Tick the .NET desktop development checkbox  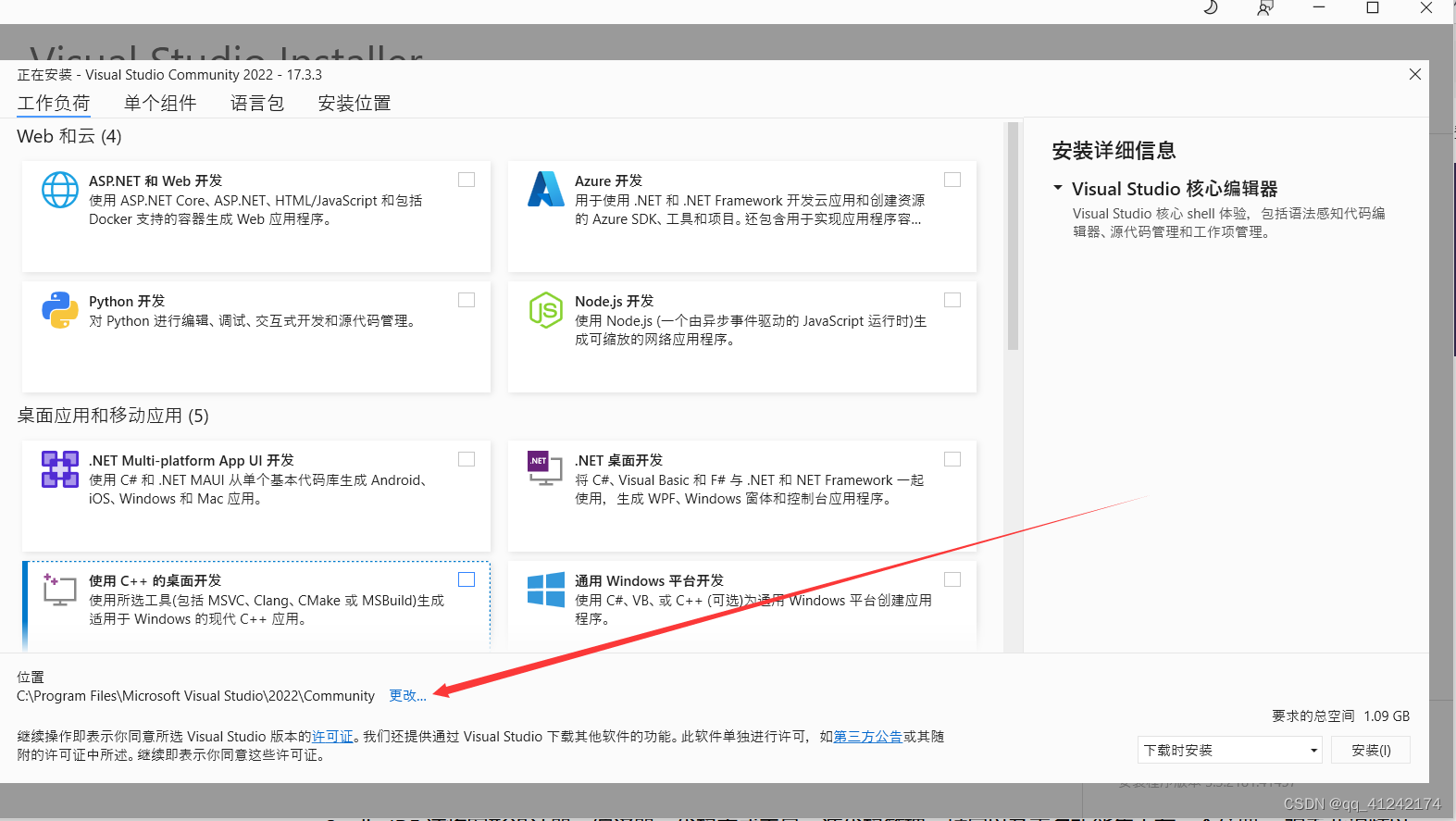click(952, 459)
